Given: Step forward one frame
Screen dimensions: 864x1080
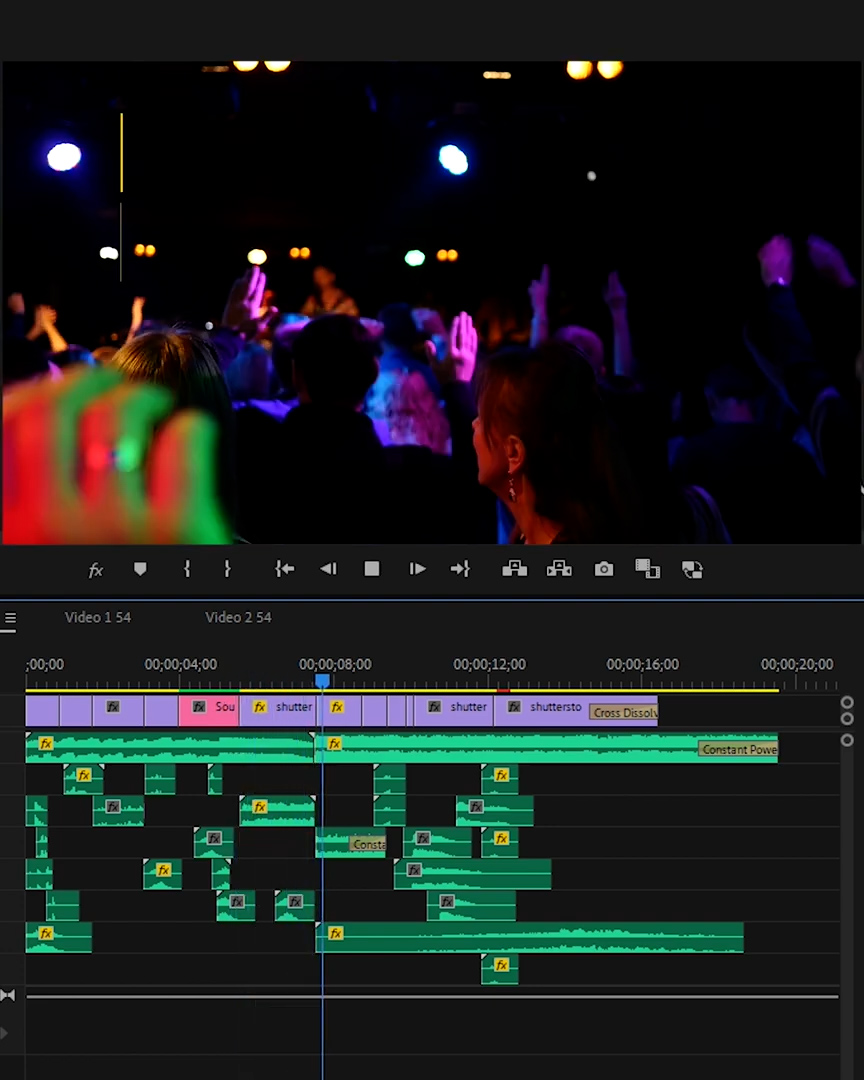Looking at the screenshot, I should (417, 569).
